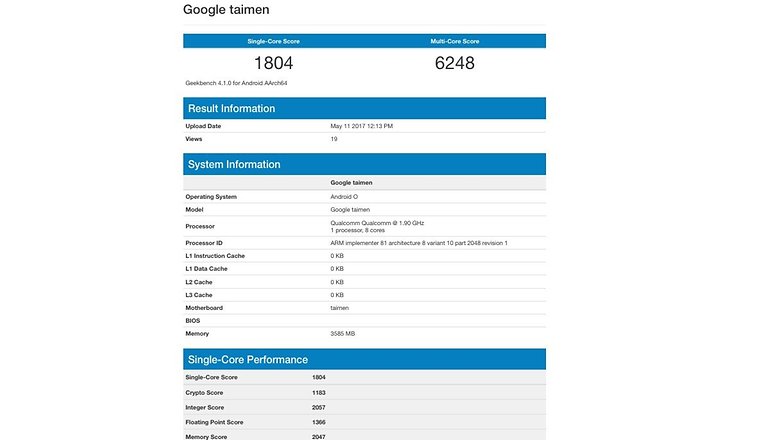Click the Operating System value Android O

point(344,197)
